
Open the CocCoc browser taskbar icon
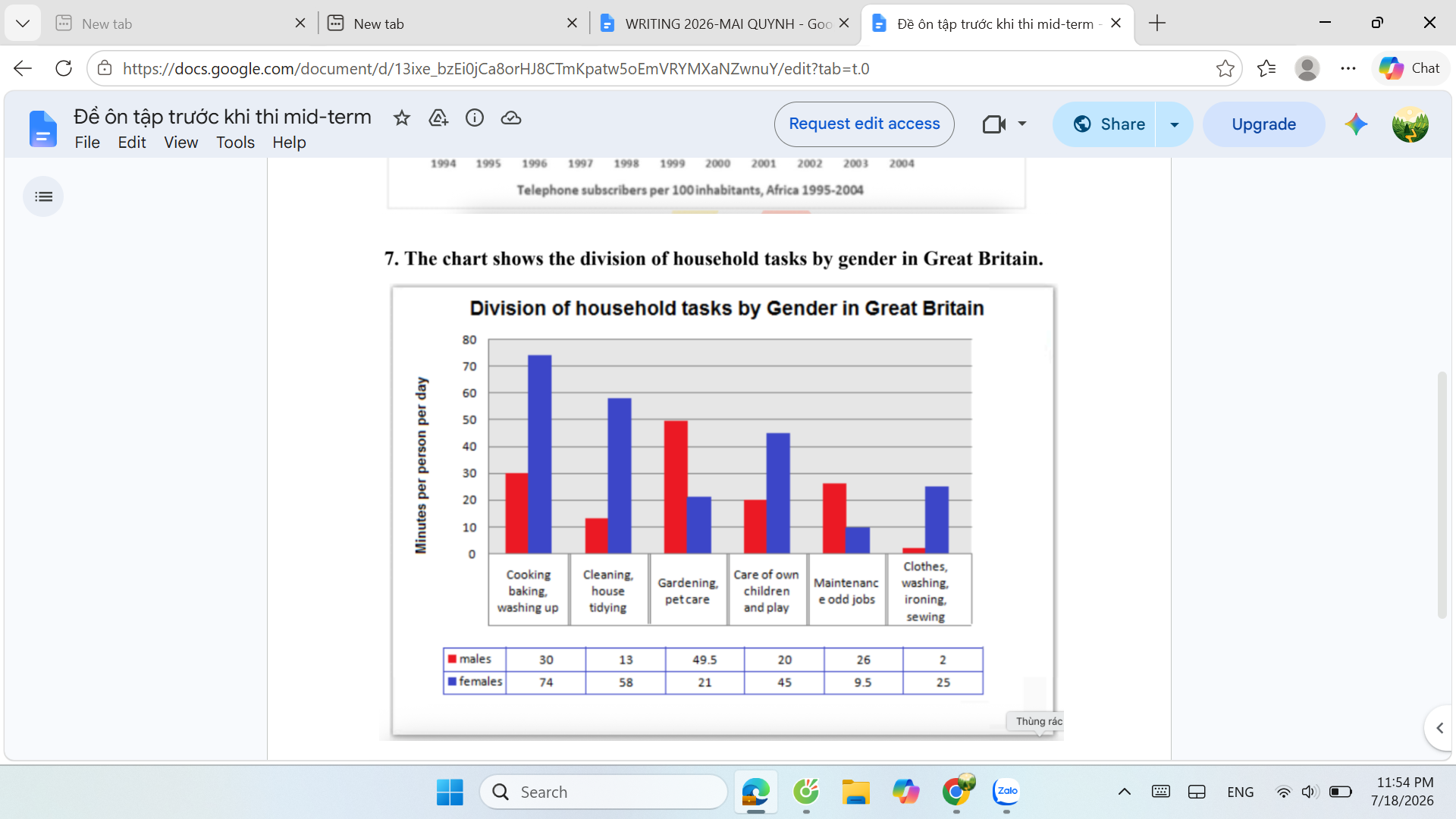tap(805, 792)
